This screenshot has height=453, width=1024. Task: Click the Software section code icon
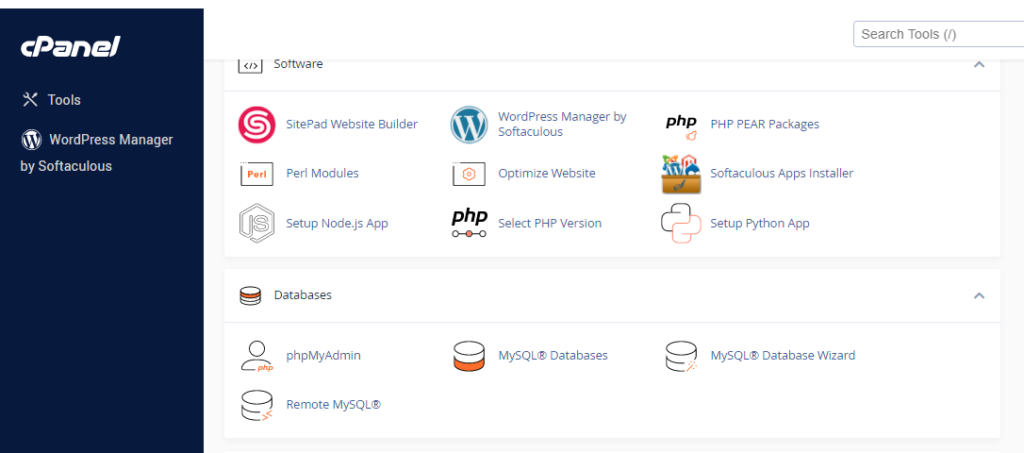250,65
